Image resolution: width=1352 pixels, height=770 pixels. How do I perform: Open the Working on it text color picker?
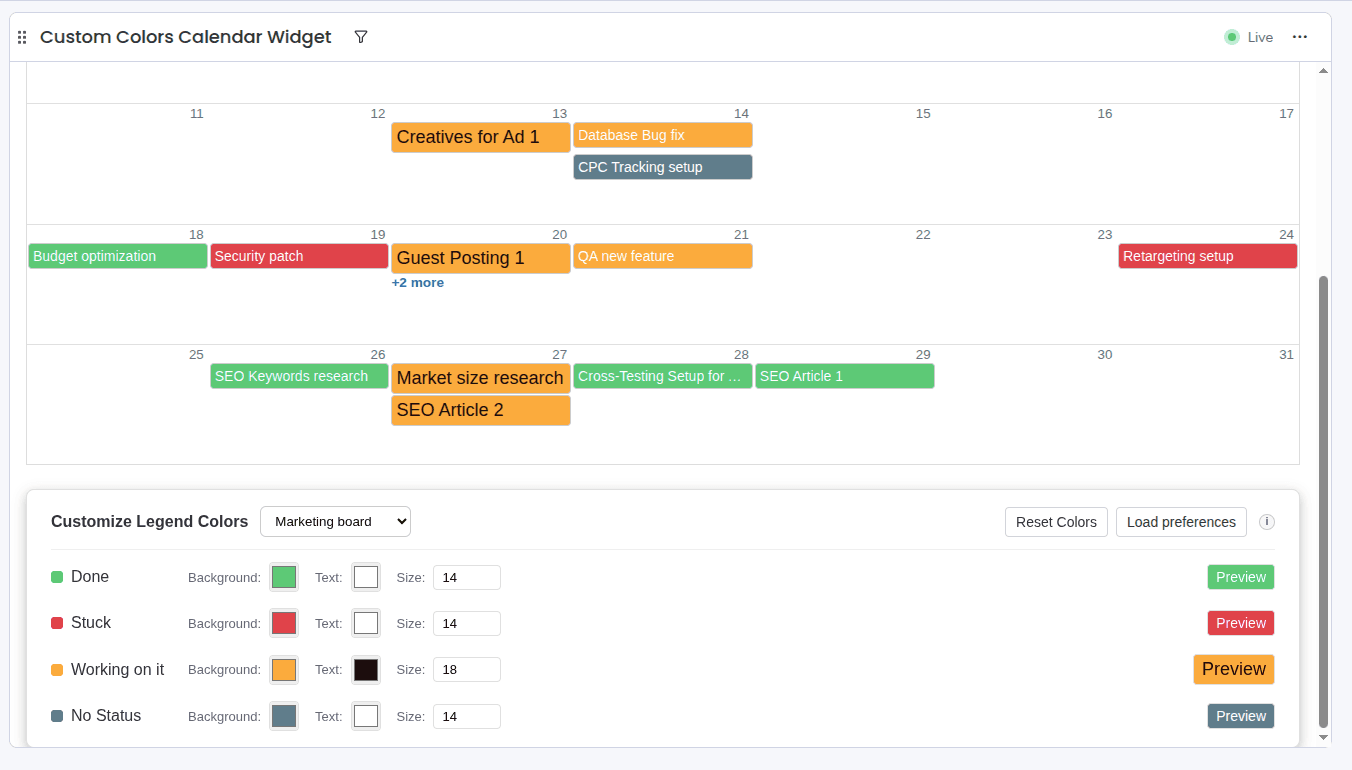click(x=366, y=669)
